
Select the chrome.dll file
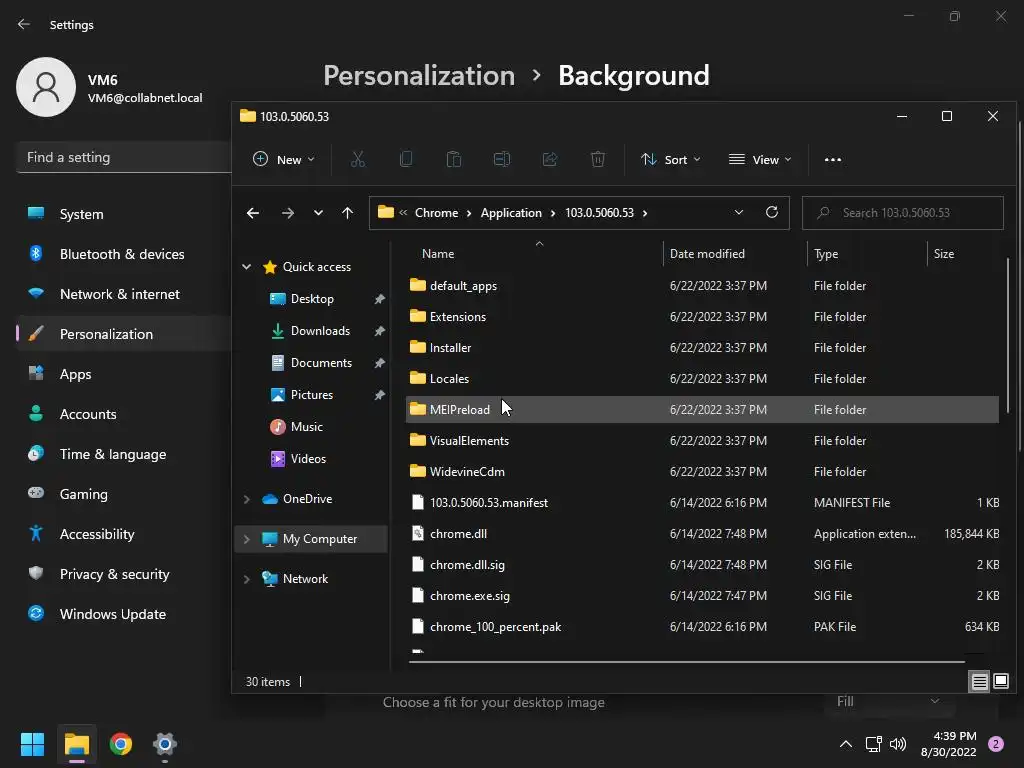coord(702,534)
